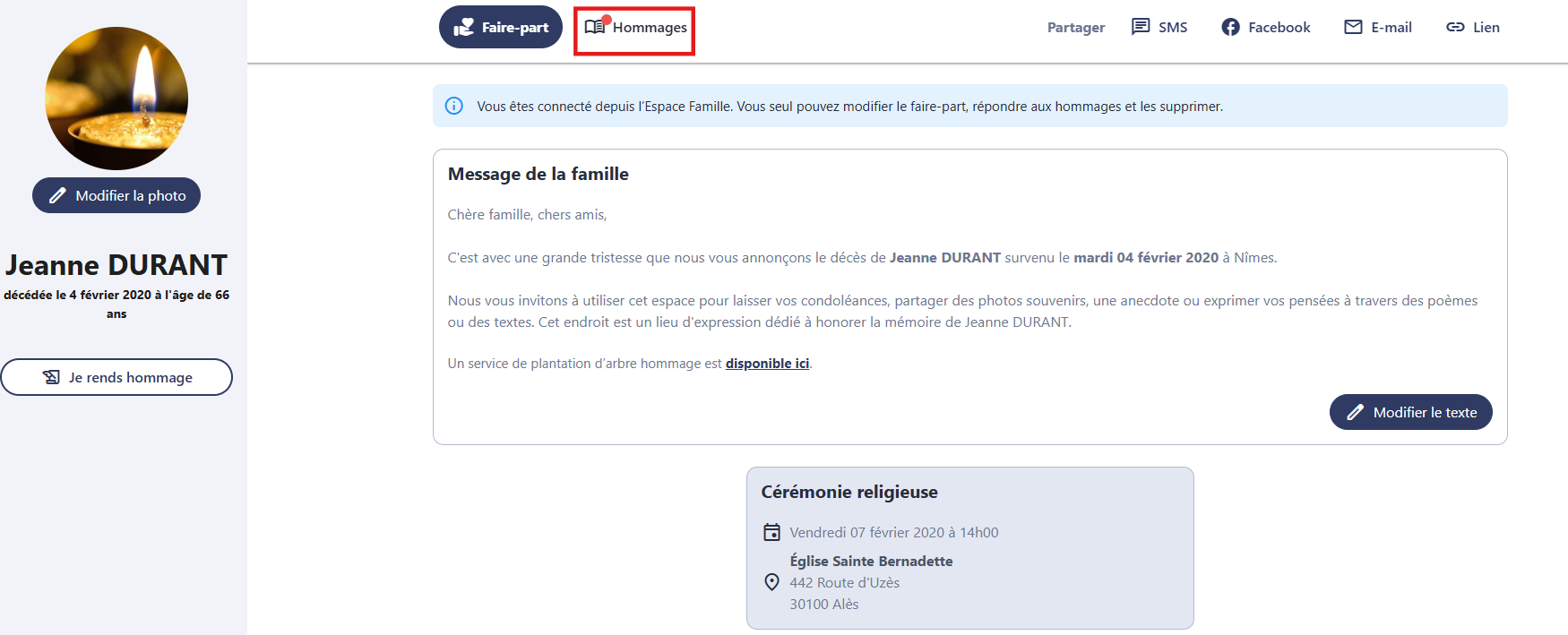The height and width of the screenshot is (635, 1568).
Task: Click the Facebook logo icon
Action: (x=1230, y=27)
